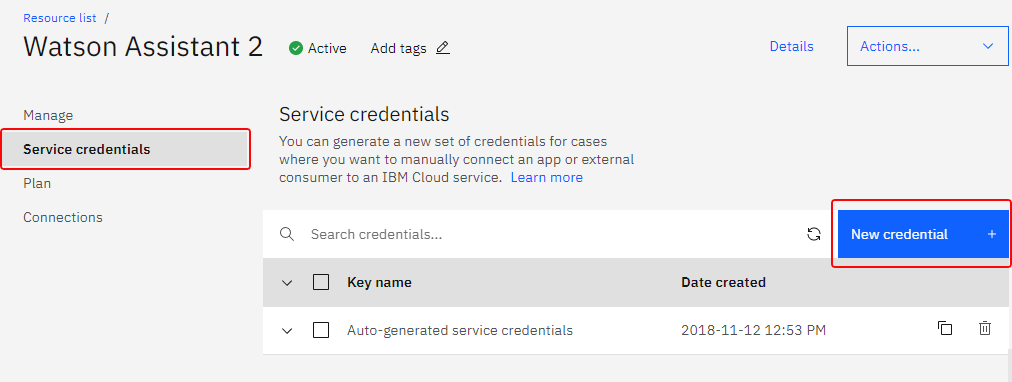Click the pencil icon next to Add tags

(x=442, y=48)
